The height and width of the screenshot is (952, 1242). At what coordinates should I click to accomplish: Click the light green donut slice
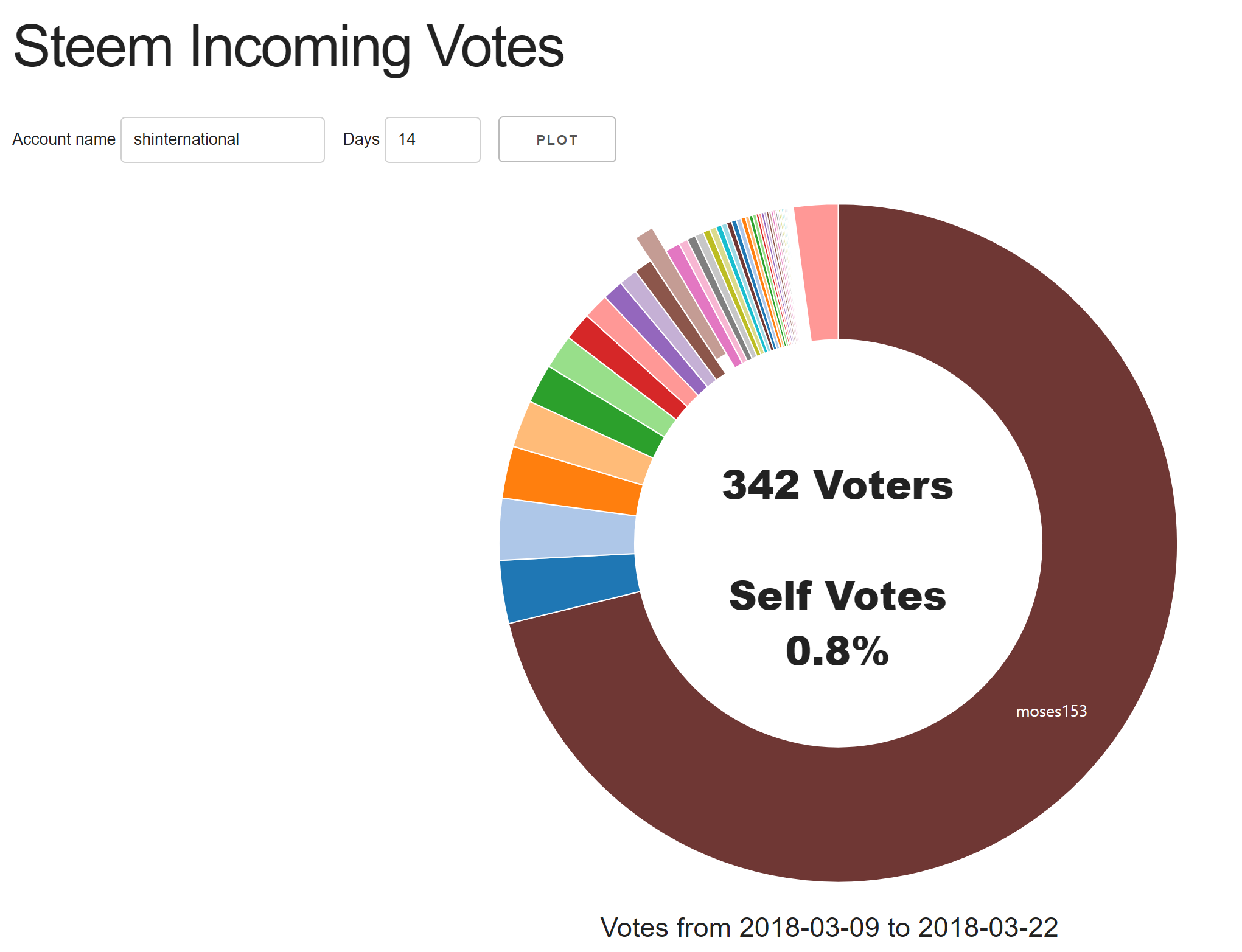(612, 384)
